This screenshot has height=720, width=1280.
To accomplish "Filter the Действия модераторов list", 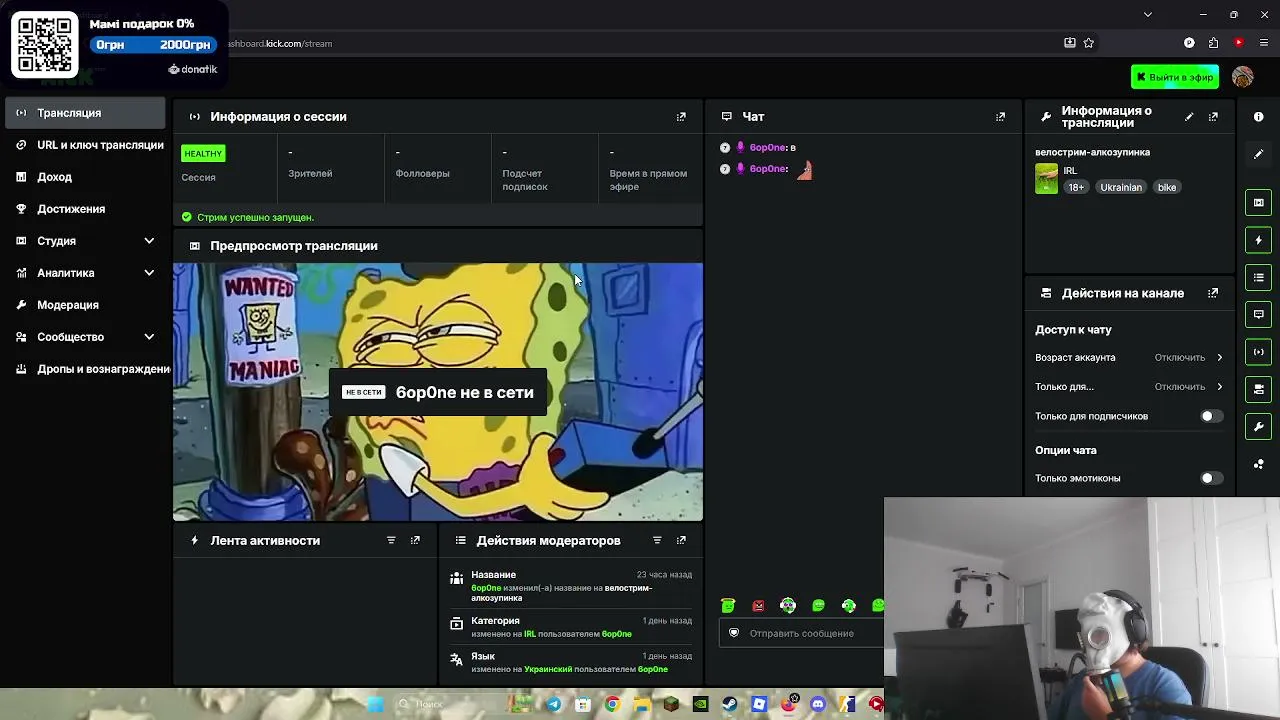I will pos(657,540).
